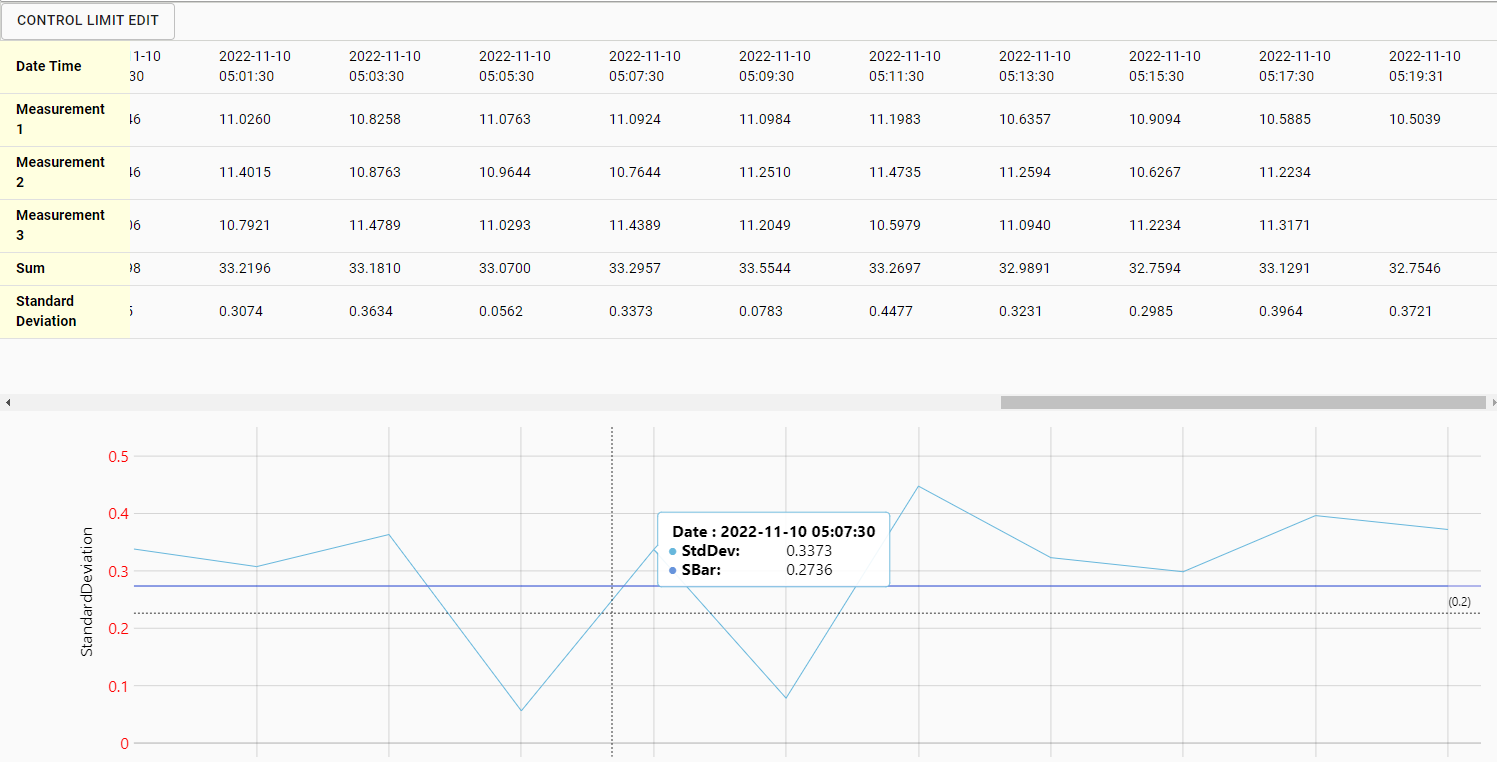Viewport: 1497px width, 762px height.
Task: Click the highest peak point on the chart line
Action: click(918, 487)
